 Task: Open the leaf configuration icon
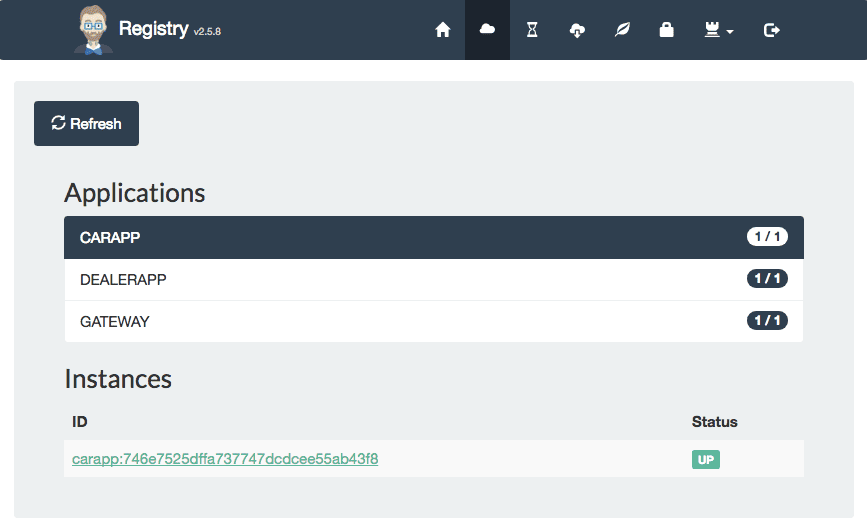[622, 30]
